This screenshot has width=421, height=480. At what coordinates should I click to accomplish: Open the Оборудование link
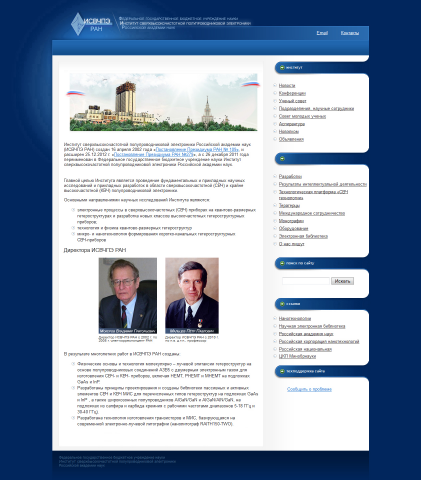click(x=293, y=229)
